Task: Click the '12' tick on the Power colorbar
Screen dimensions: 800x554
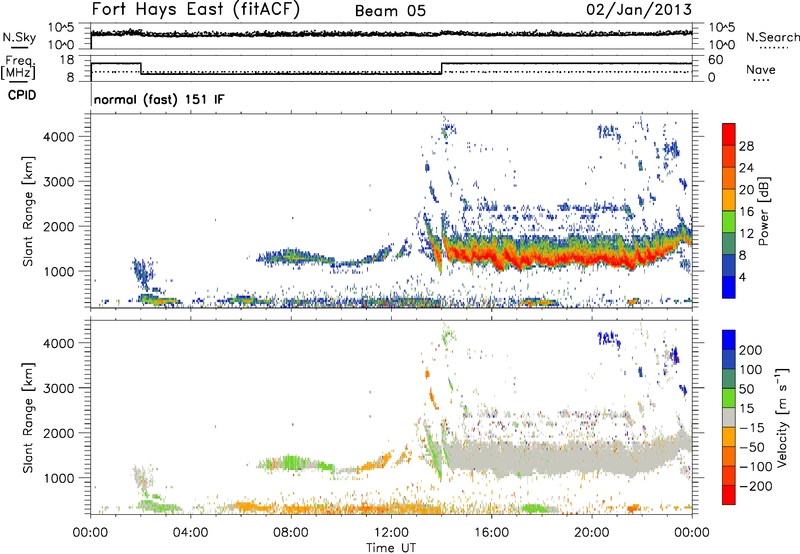Action: pyautogui.click(x=746, y=233)
